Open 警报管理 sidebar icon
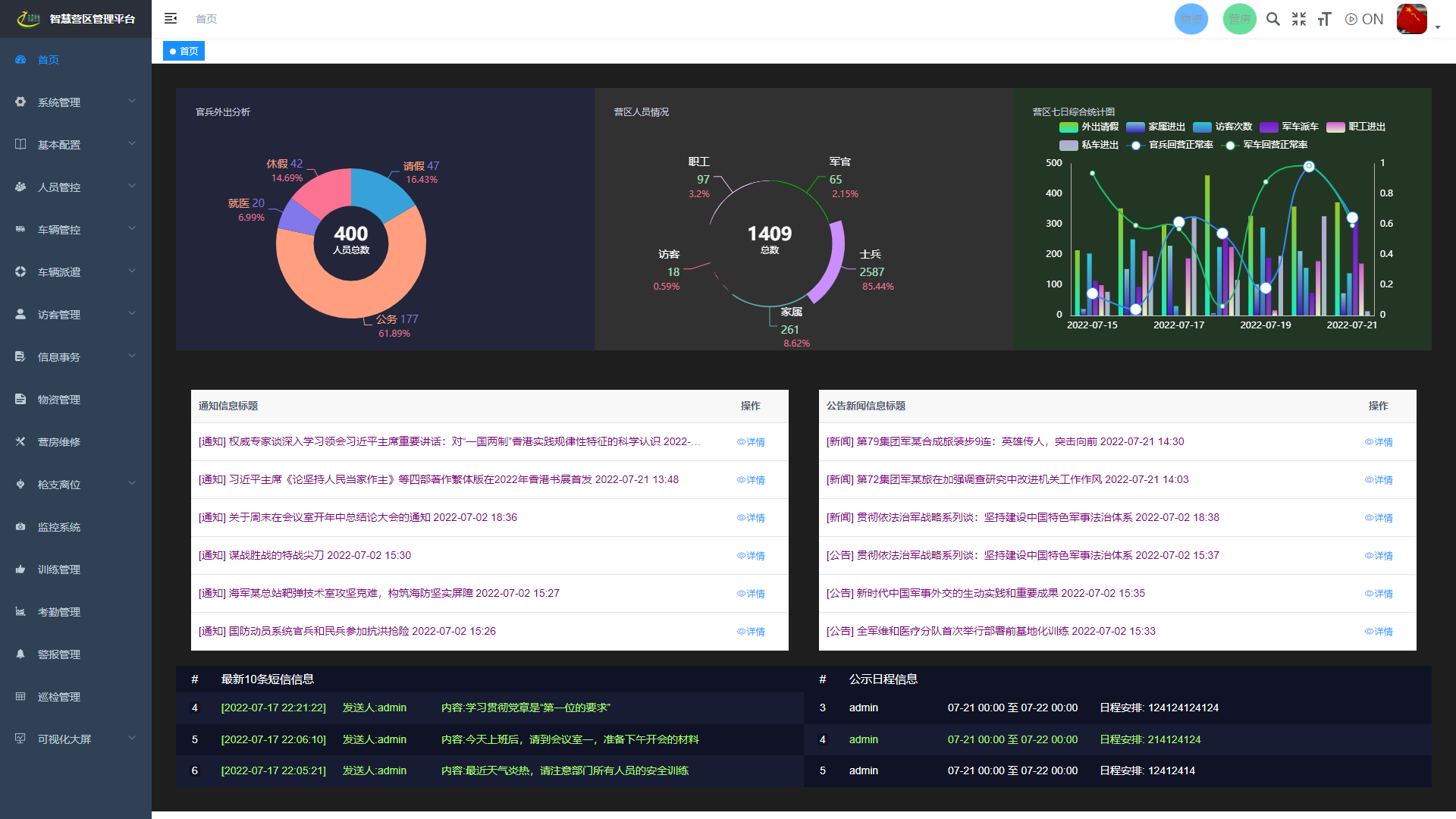The image size is (1456, 819). coord(20,653)
